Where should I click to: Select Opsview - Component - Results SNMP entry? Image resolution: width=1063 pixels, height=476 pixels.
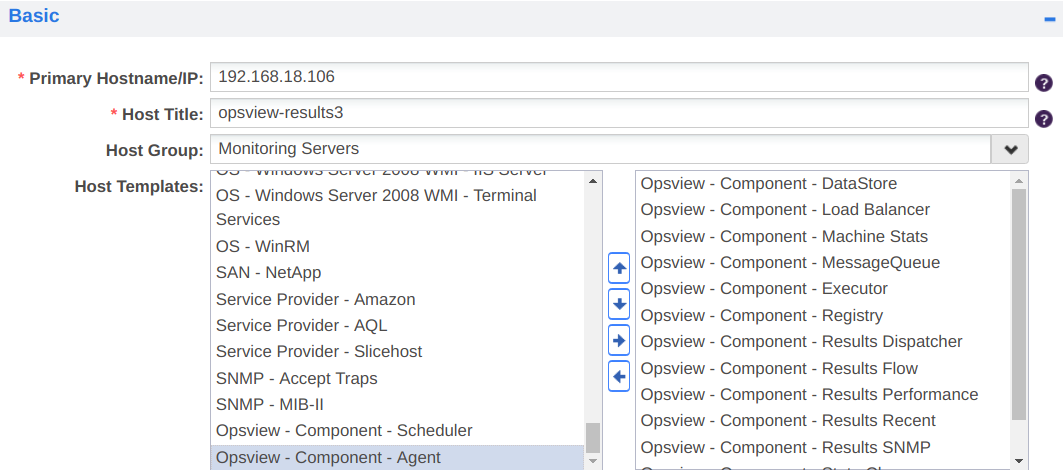tap(823, 448)
